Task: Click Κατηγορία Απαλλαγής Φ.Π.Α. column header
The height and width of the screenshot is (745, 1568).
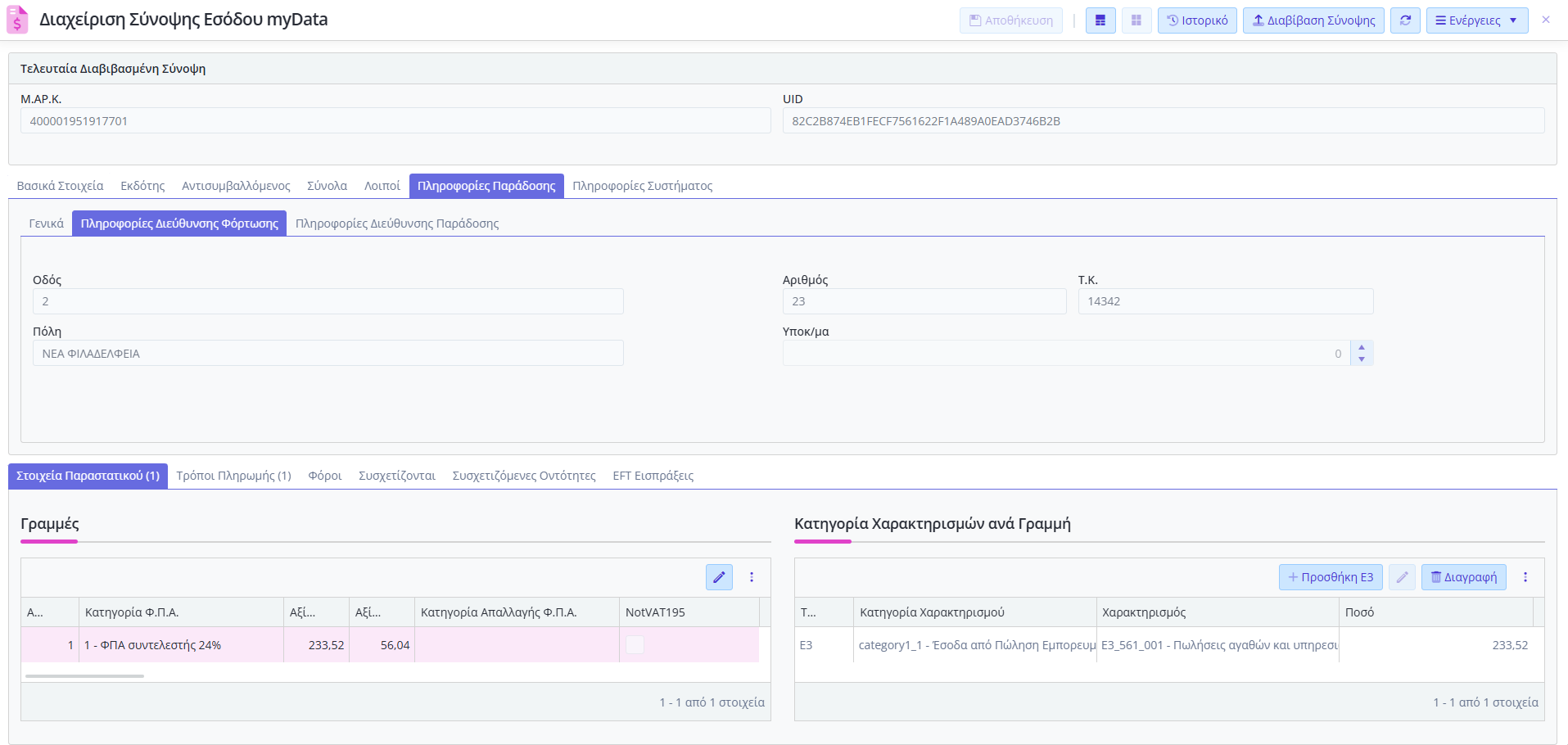Action: click(x=517, y=612)
